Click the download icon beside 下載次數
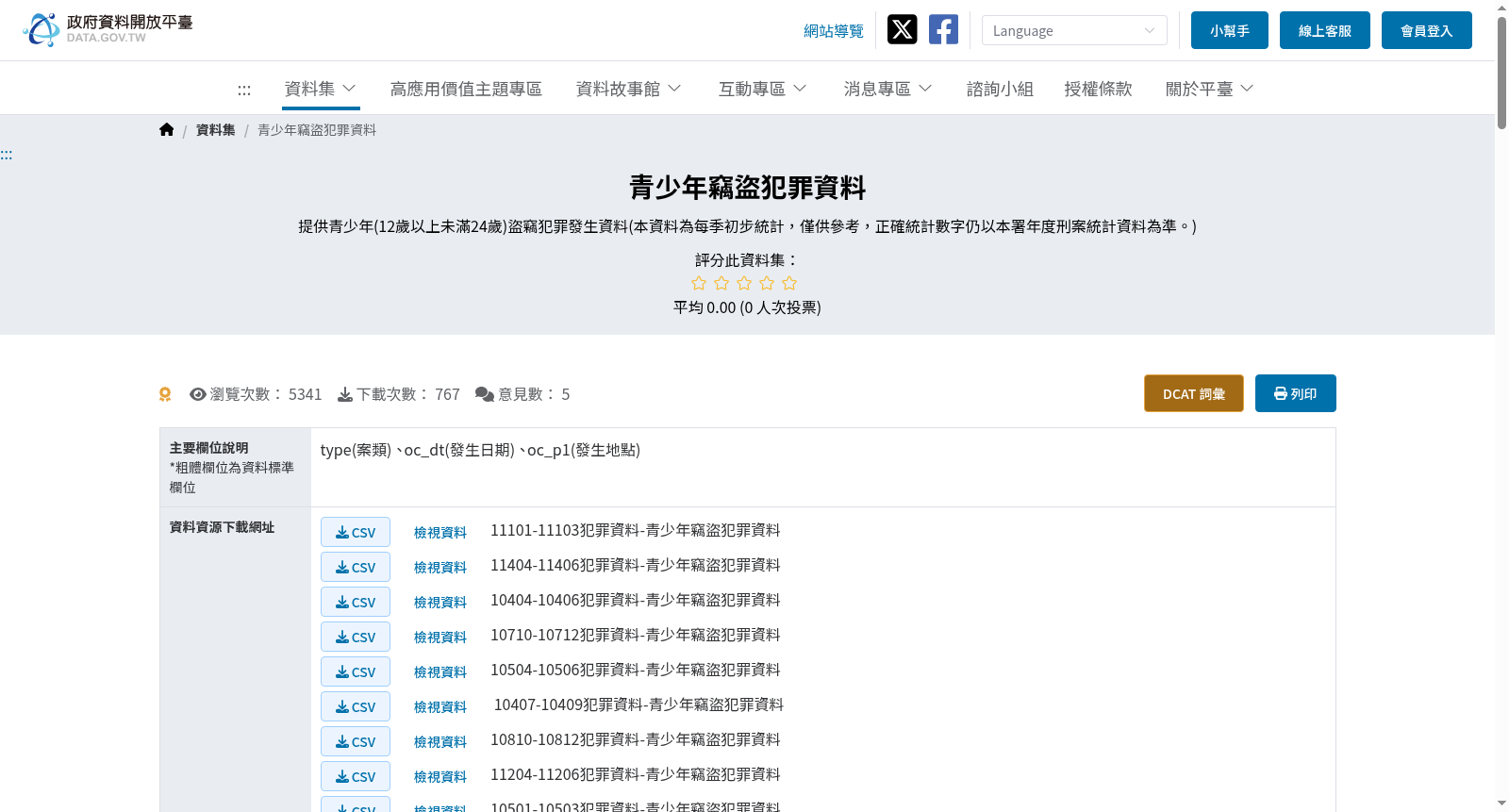 tap(345, 394)
